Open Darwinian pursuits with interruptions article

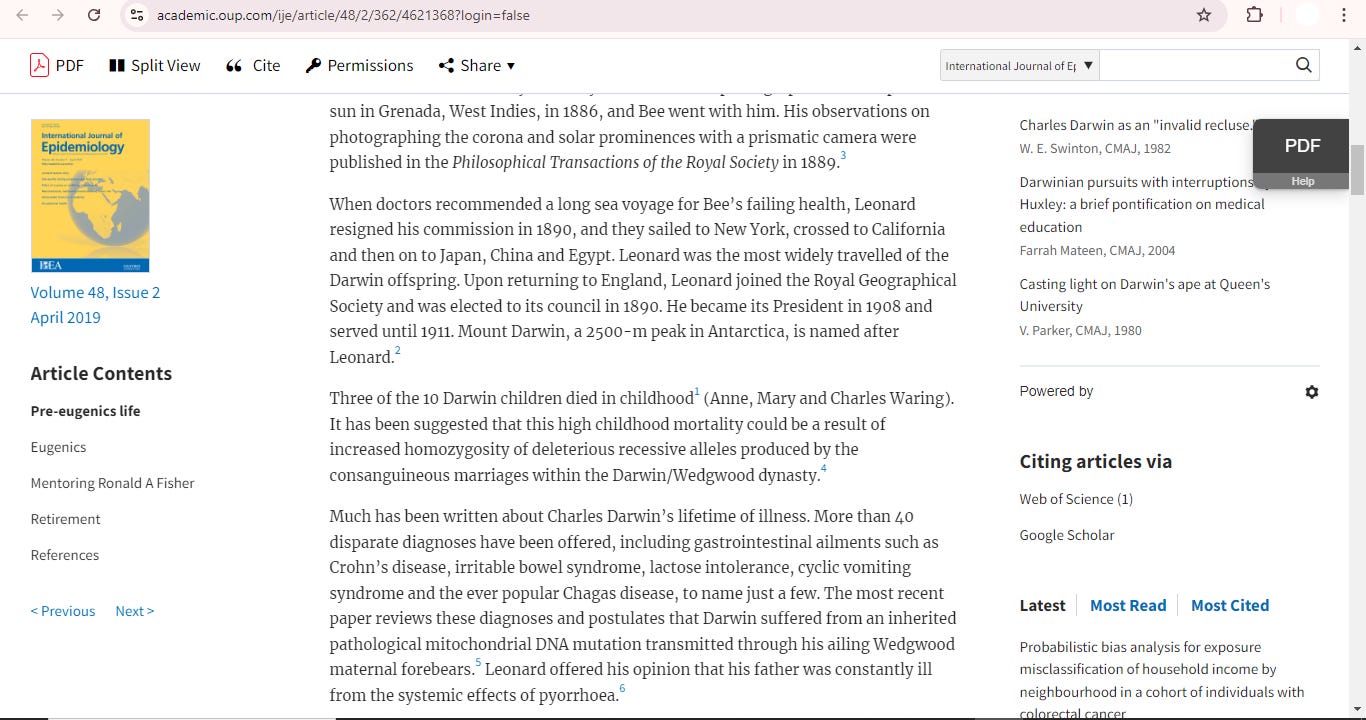tap(1142, 204)
